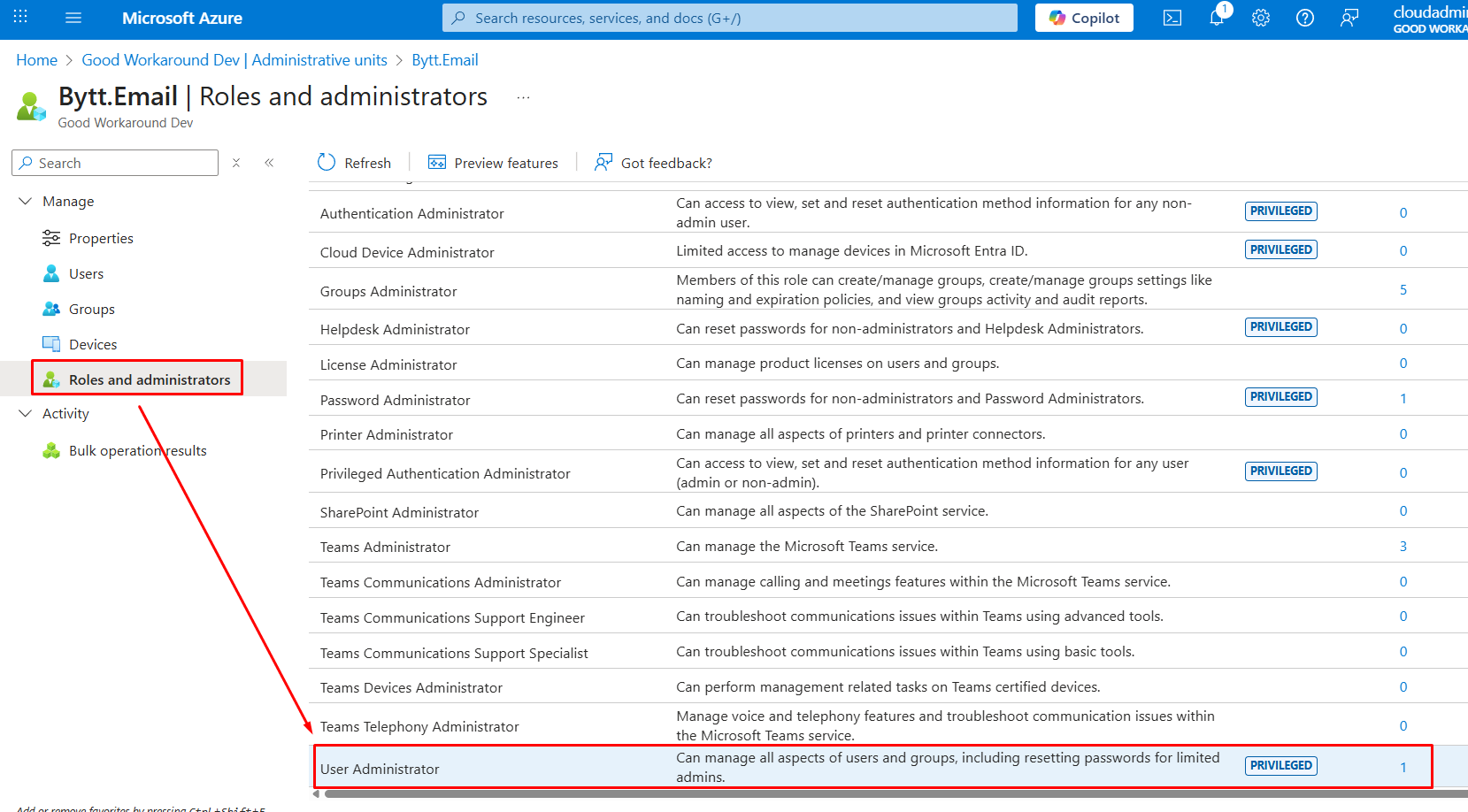Click the Refresh toolbar button
This screenshot has width=1468, height=812.
354,163
